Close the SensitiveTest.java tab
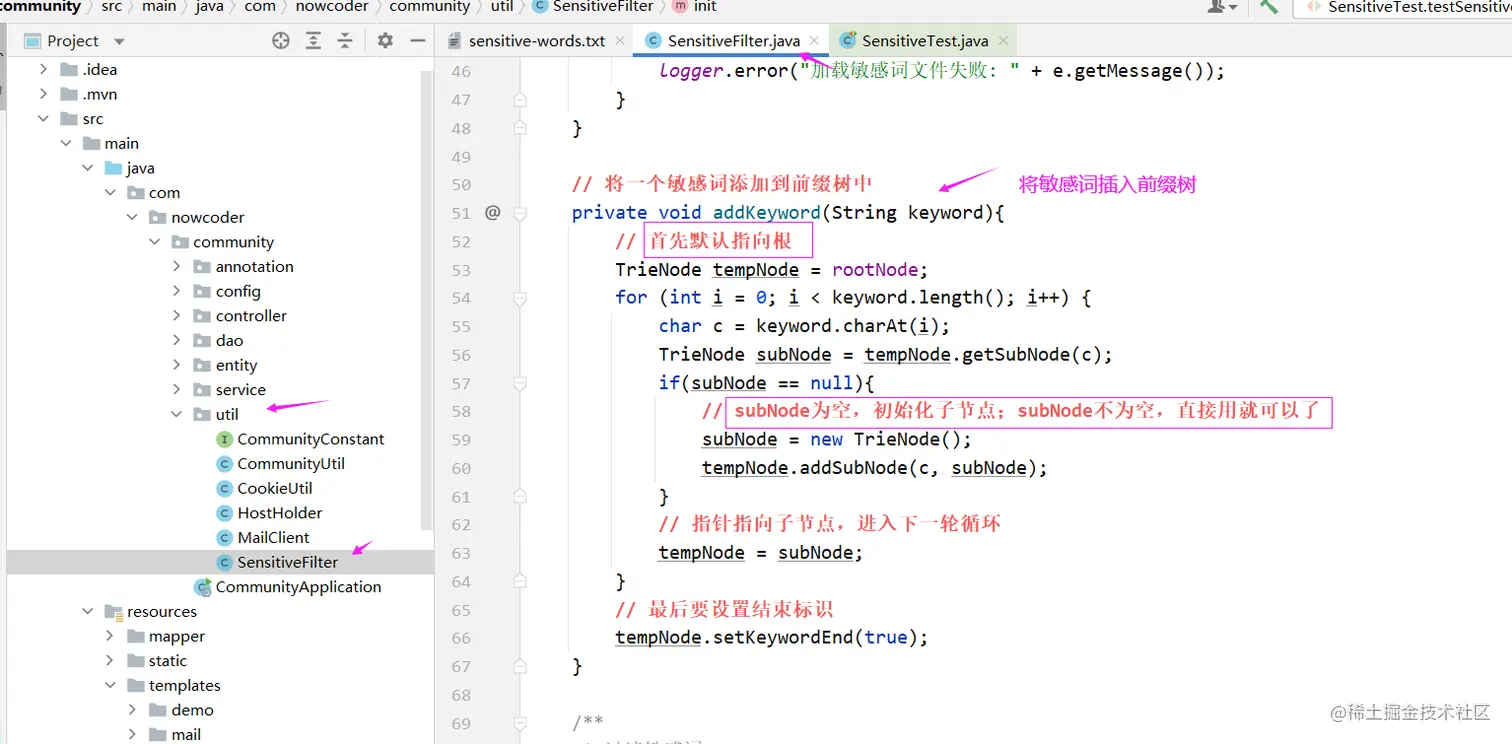This screenshot has height=744, width=1512. pyautogui.click(x=1001, y=42)
